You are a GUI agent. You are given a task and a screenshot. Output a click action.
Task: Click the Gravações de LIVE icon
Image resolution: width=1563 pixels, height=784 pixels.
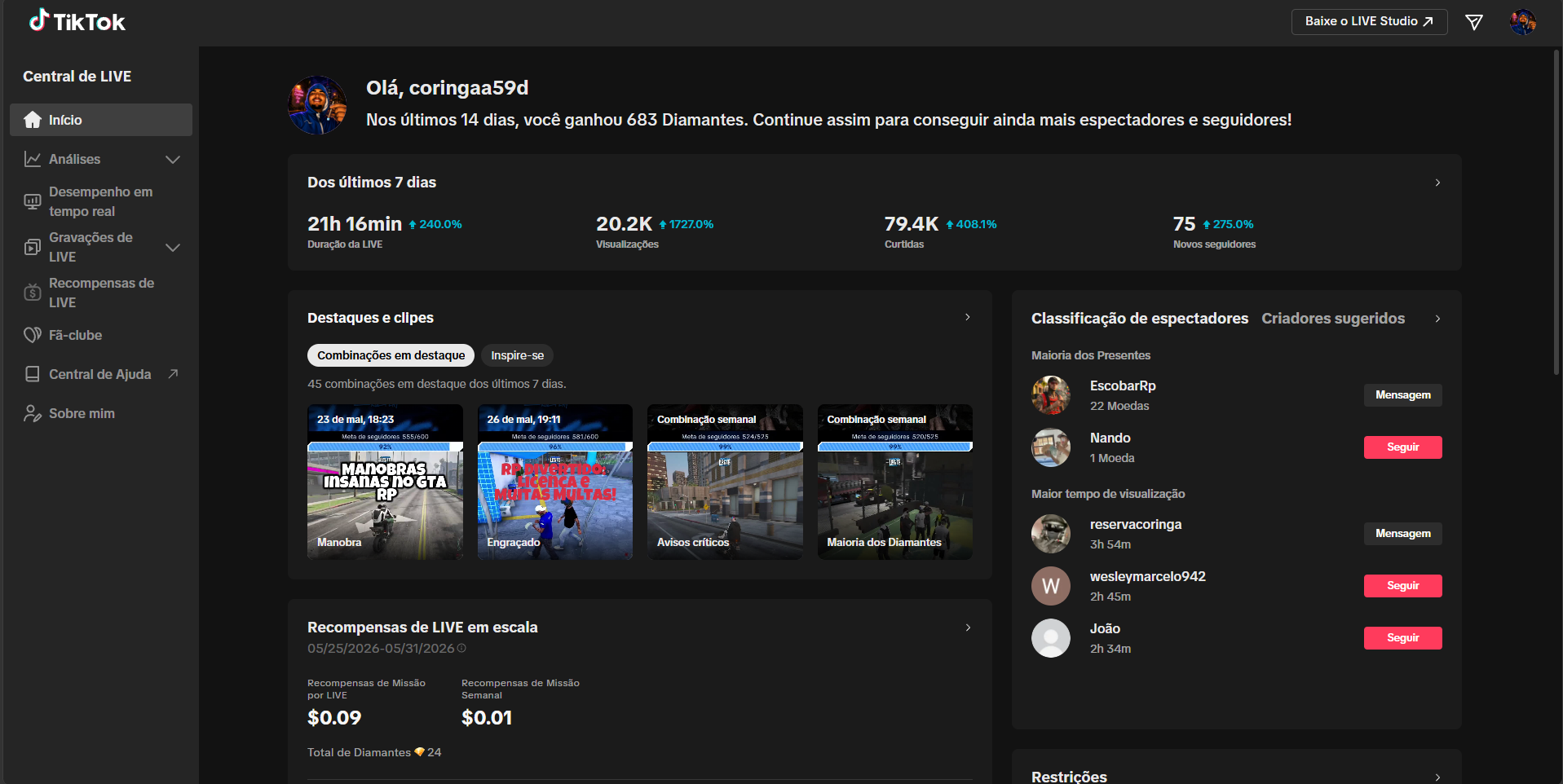pyautogui.click(x=33, y=247)
